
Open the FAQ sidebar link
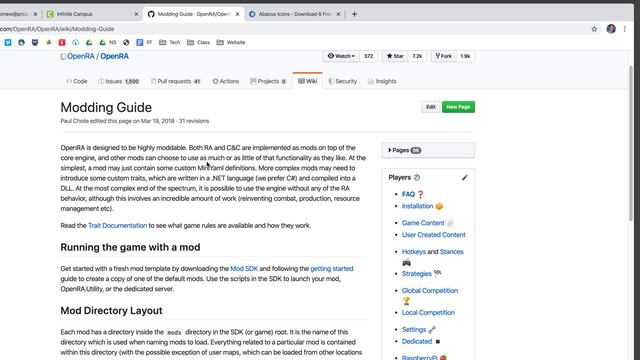coord(408,194)
